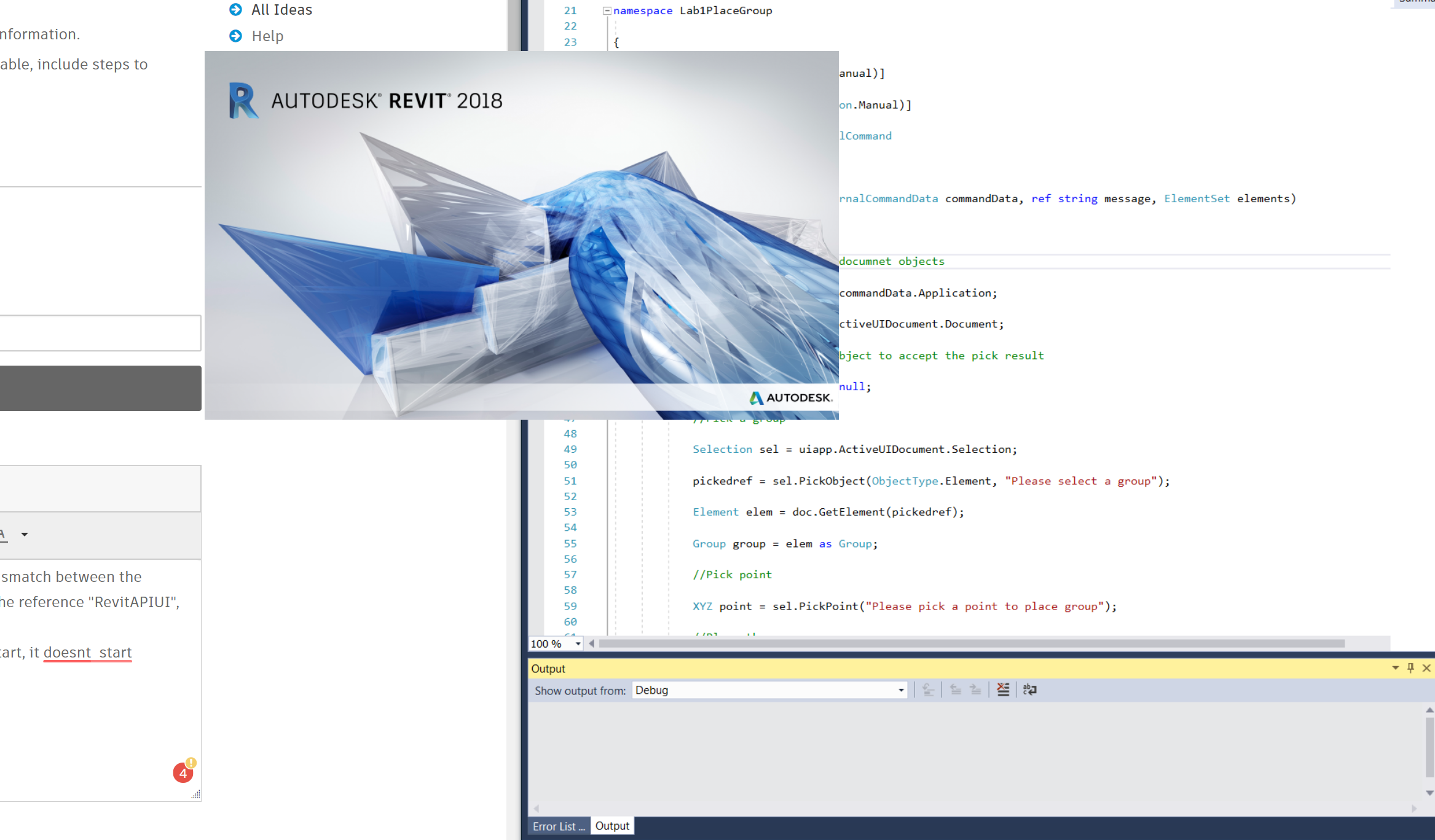Viewport: 1435px width, 840px height.
Task: Switch to the Output tab
Action: coord(612,826)
